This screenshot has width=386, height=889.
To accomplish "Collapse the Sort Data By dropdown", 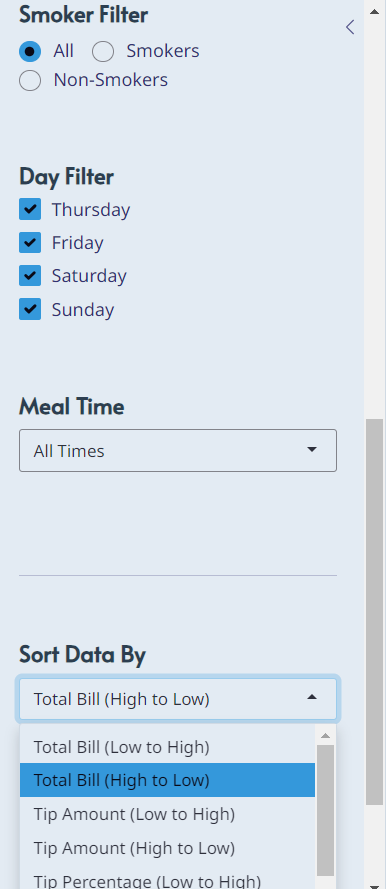I will point(178,699).
